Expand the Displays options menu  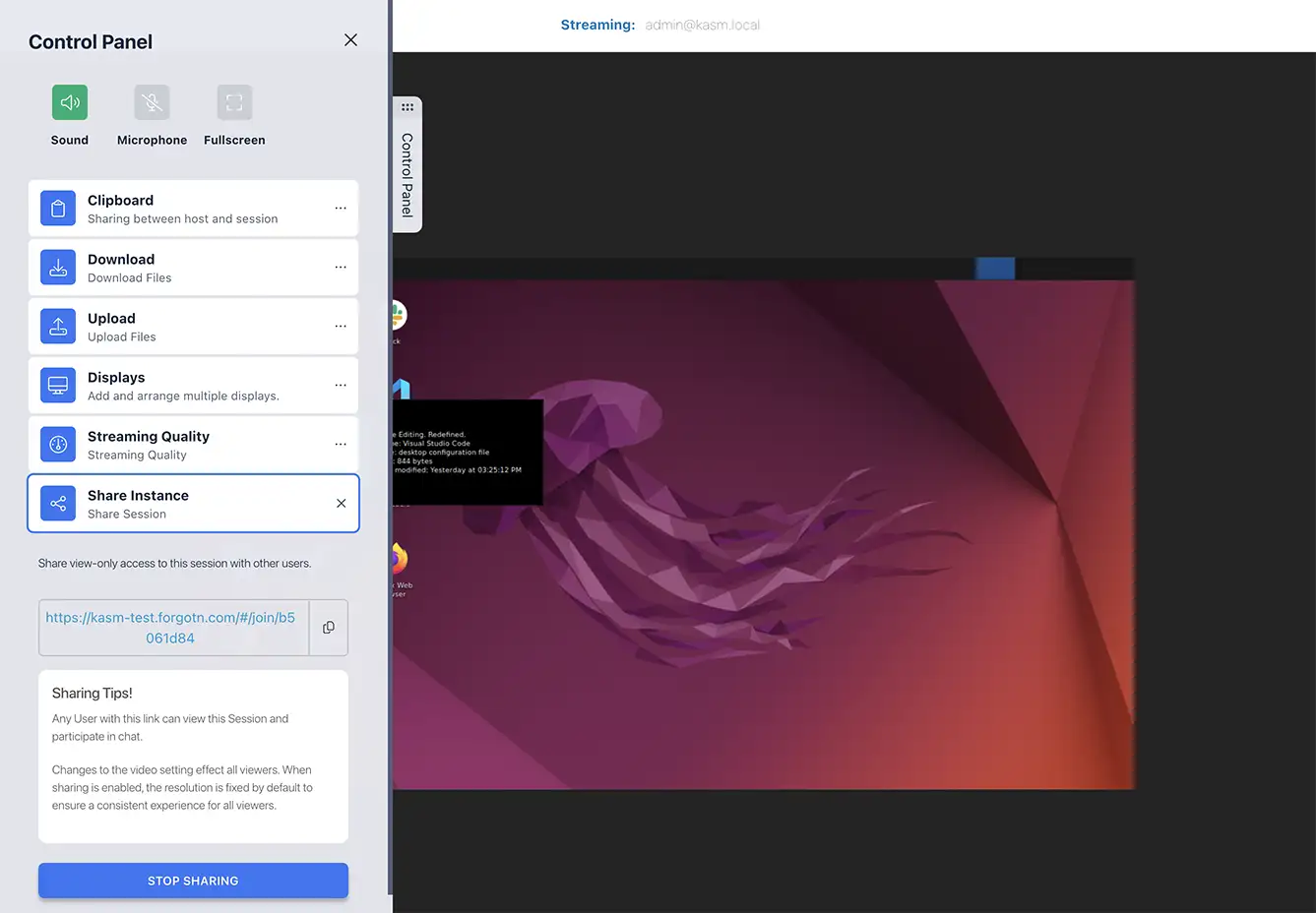(341, 385)
